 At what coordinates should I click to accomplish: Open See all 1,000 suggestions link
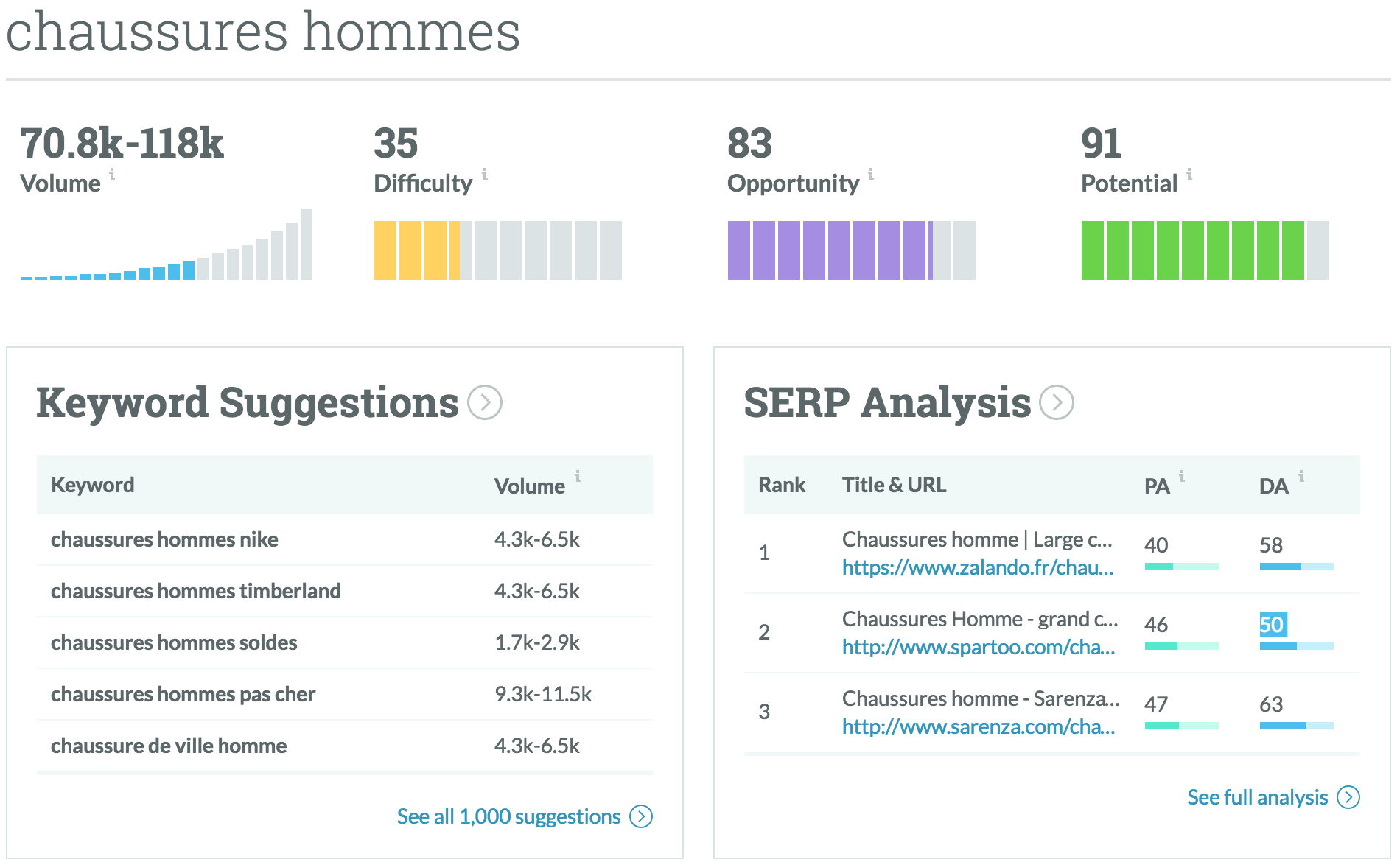pos(508,816)
